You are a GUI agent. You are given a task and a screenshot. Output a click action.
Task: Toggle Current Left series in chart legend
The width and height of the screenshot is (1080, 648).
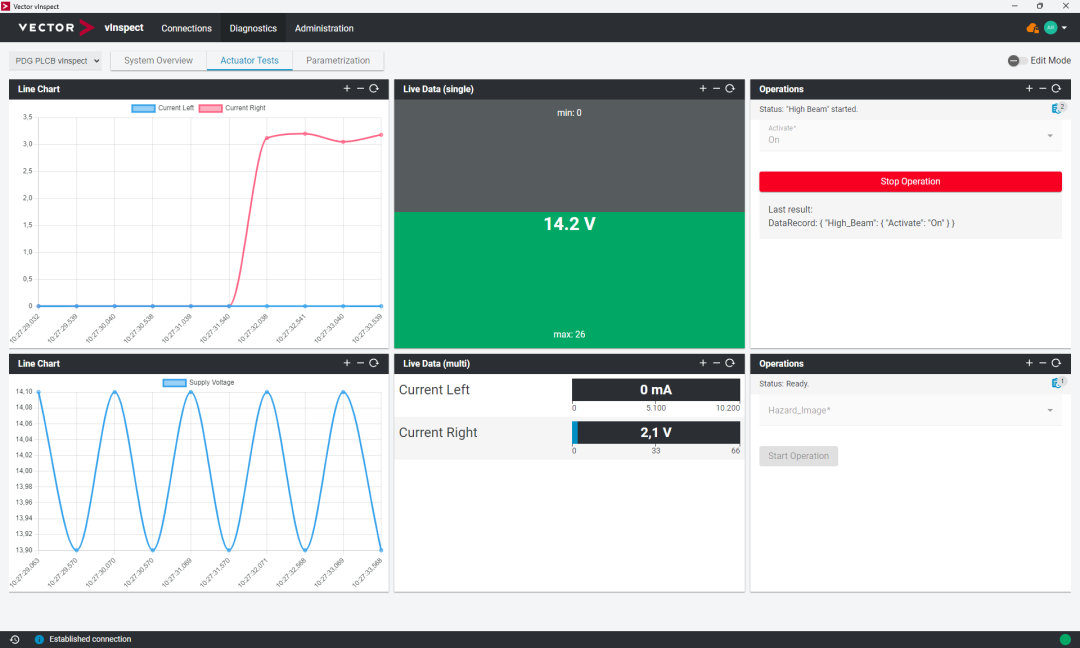coord(163,108)
